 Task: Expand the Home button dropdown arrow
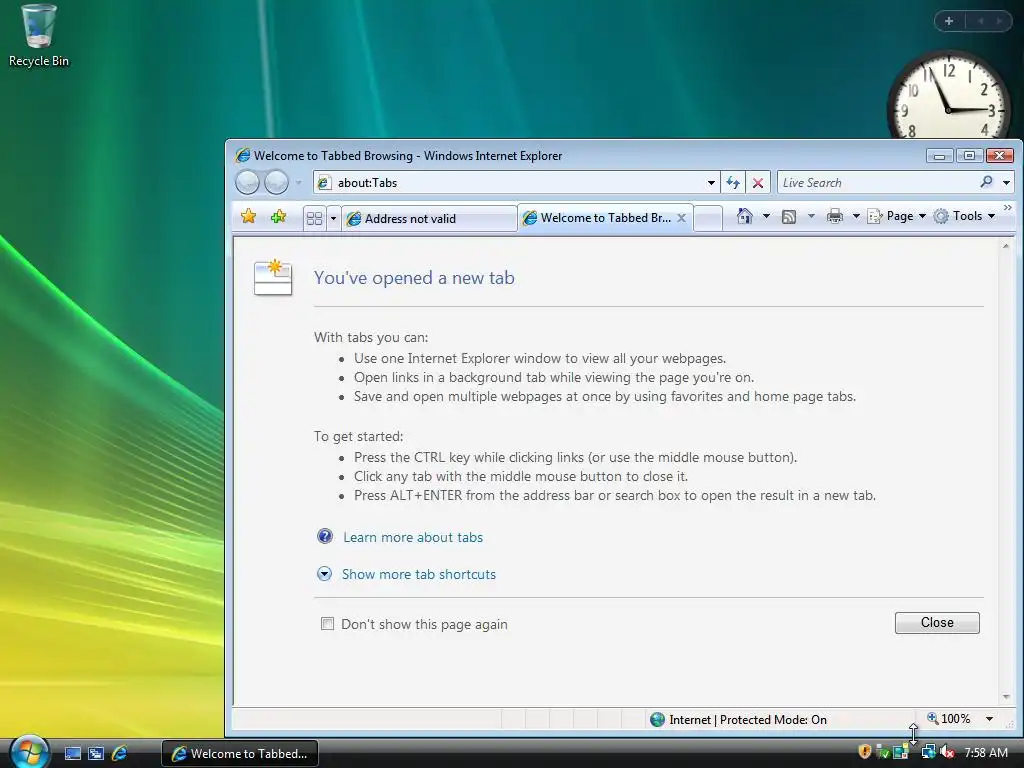(766, 216)
